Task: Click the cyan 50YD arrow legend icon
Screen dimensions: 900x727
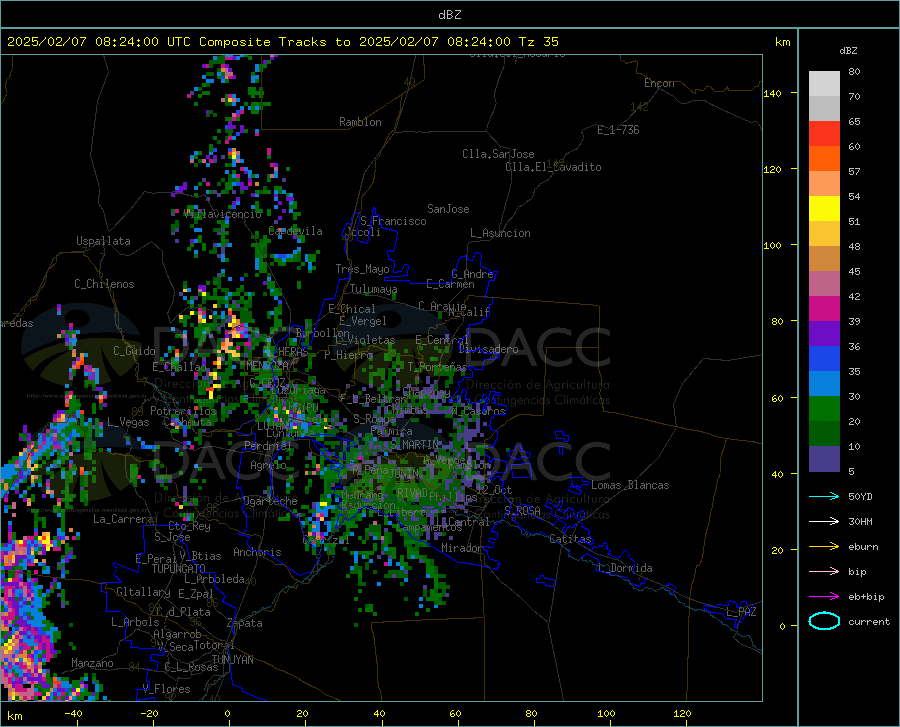Action: 824,496
